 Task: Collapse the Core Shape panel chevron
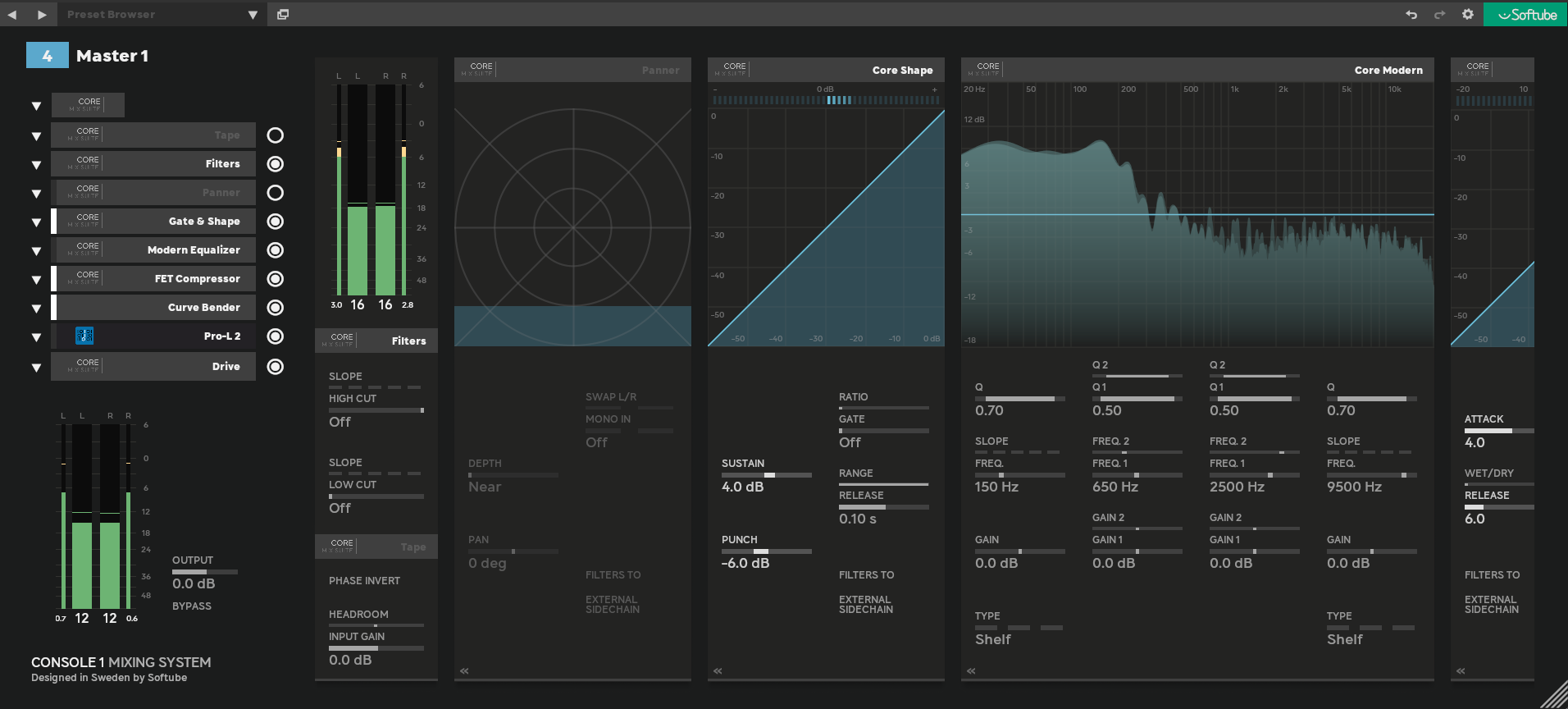(718, 671)
